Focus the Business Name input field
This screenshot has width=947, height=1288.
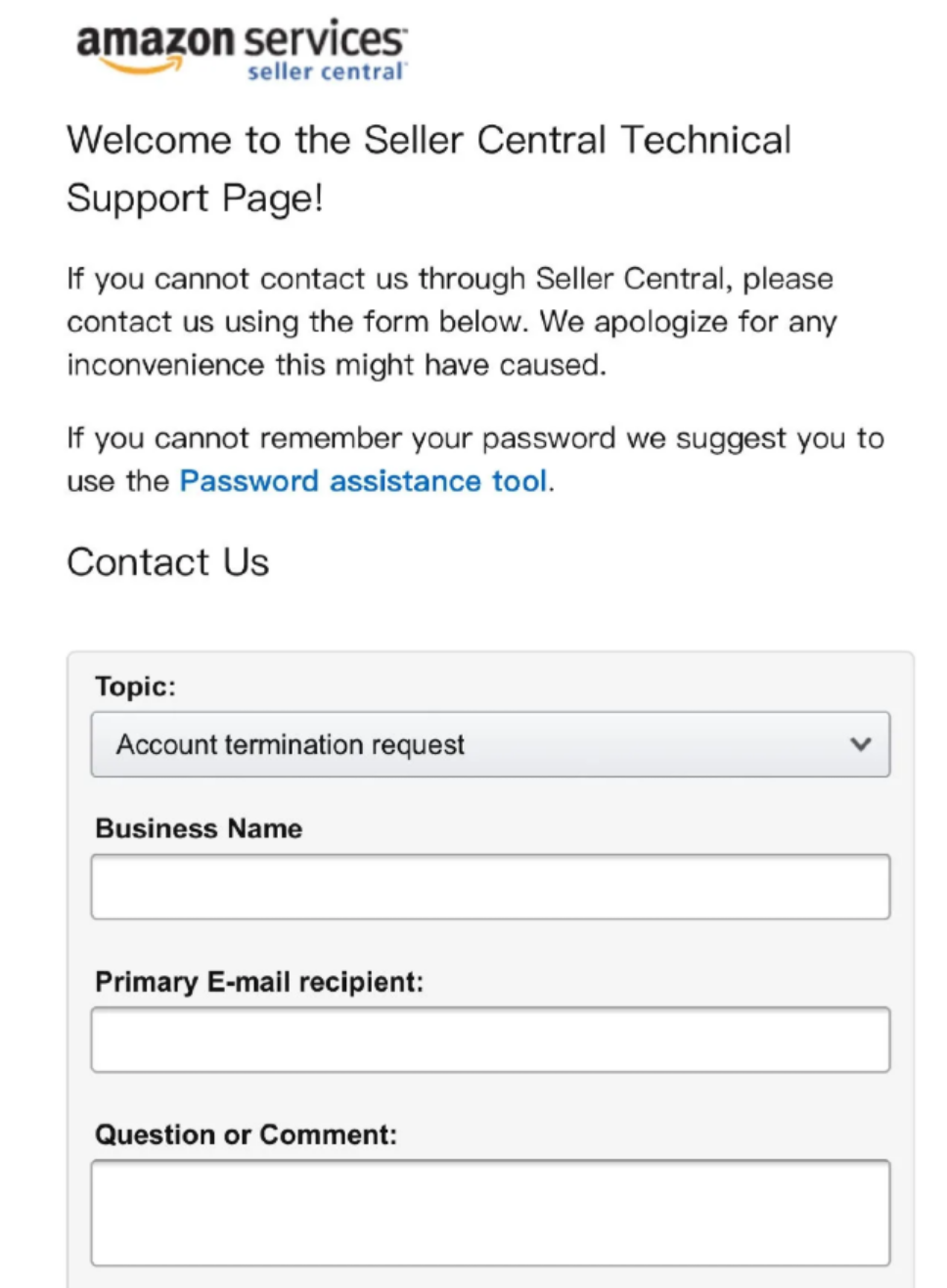coord(489,887)
